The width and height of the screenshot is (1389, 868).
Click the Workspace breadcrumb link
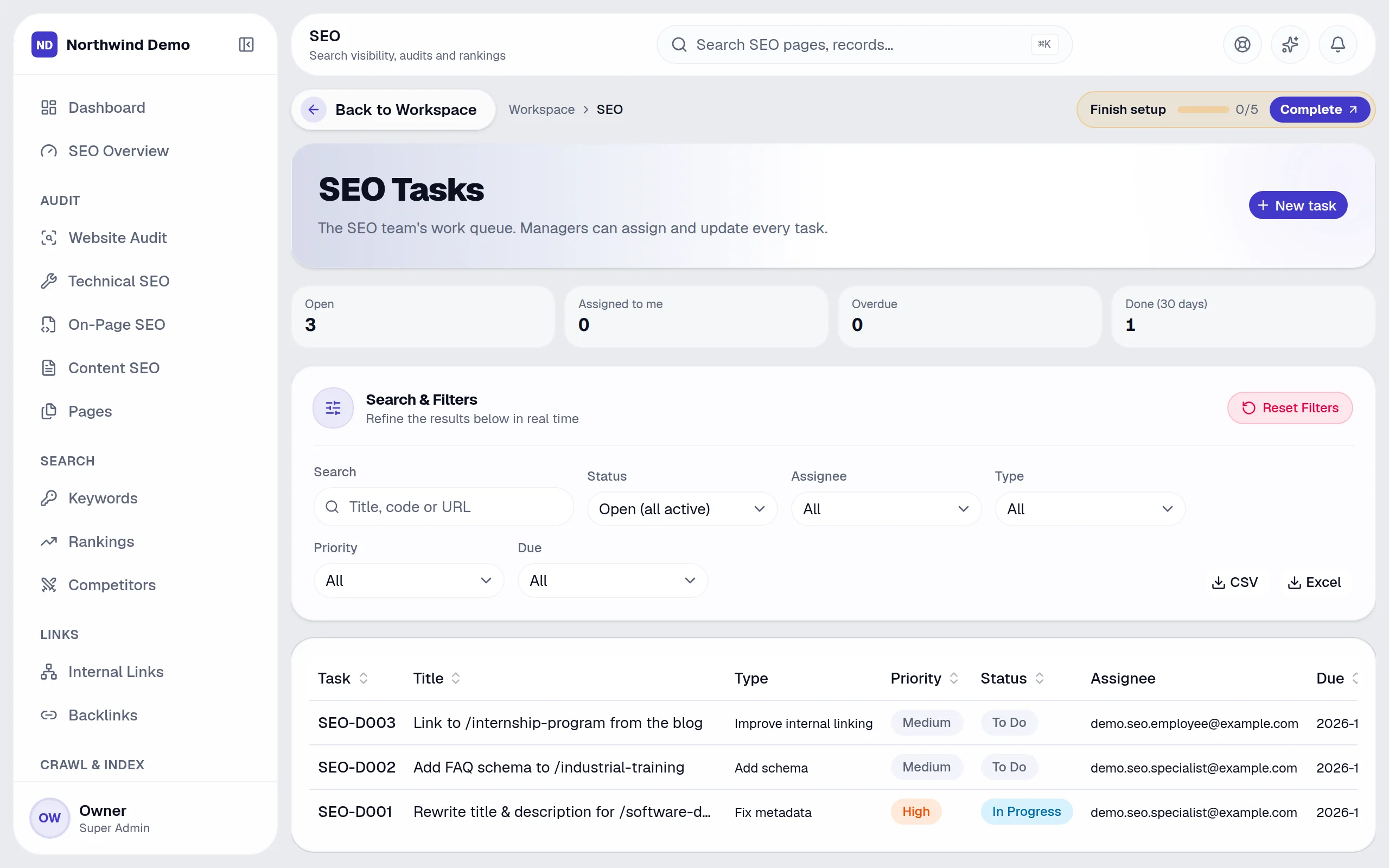541,109
